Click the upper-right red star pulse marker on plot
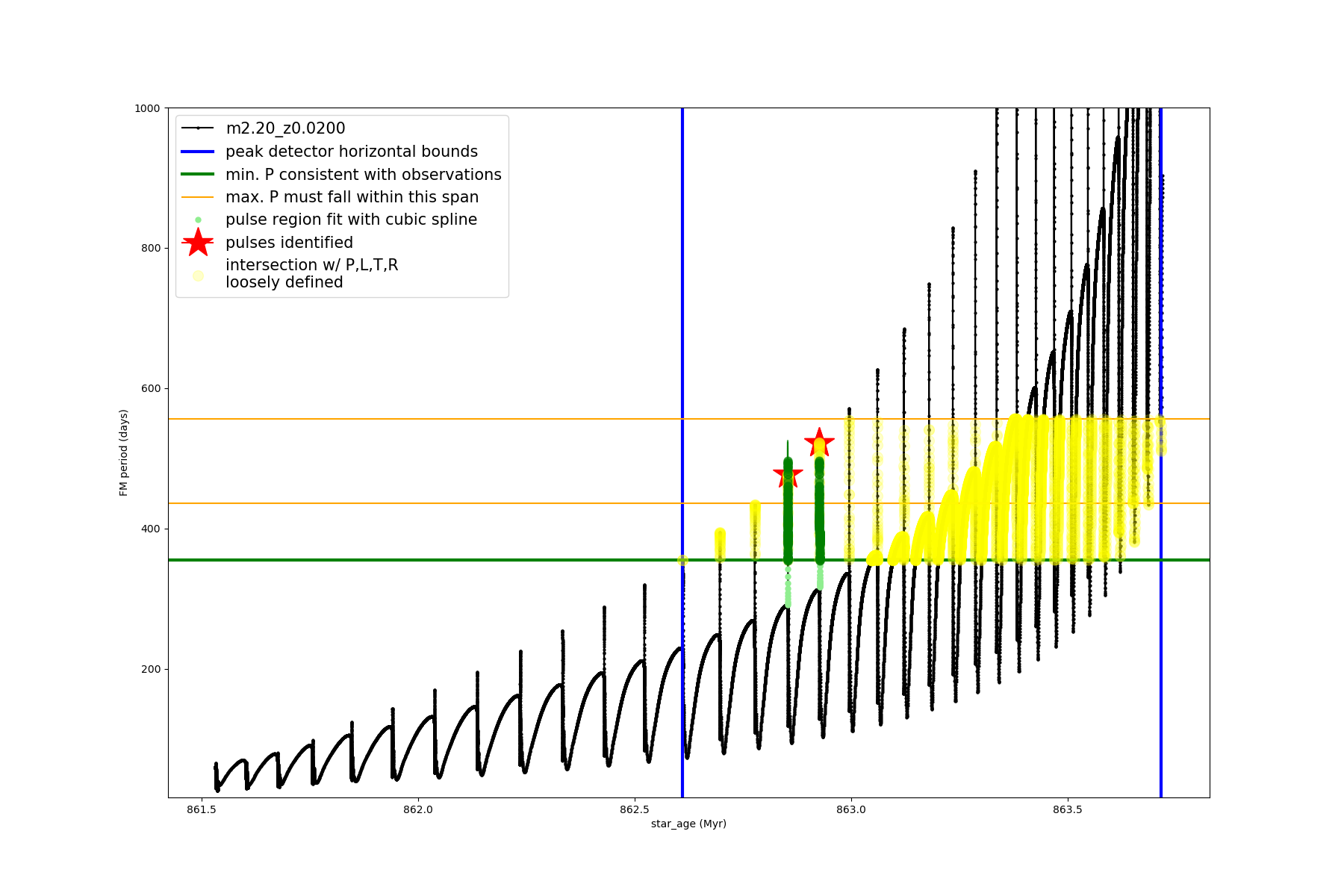 coord(819,443)
